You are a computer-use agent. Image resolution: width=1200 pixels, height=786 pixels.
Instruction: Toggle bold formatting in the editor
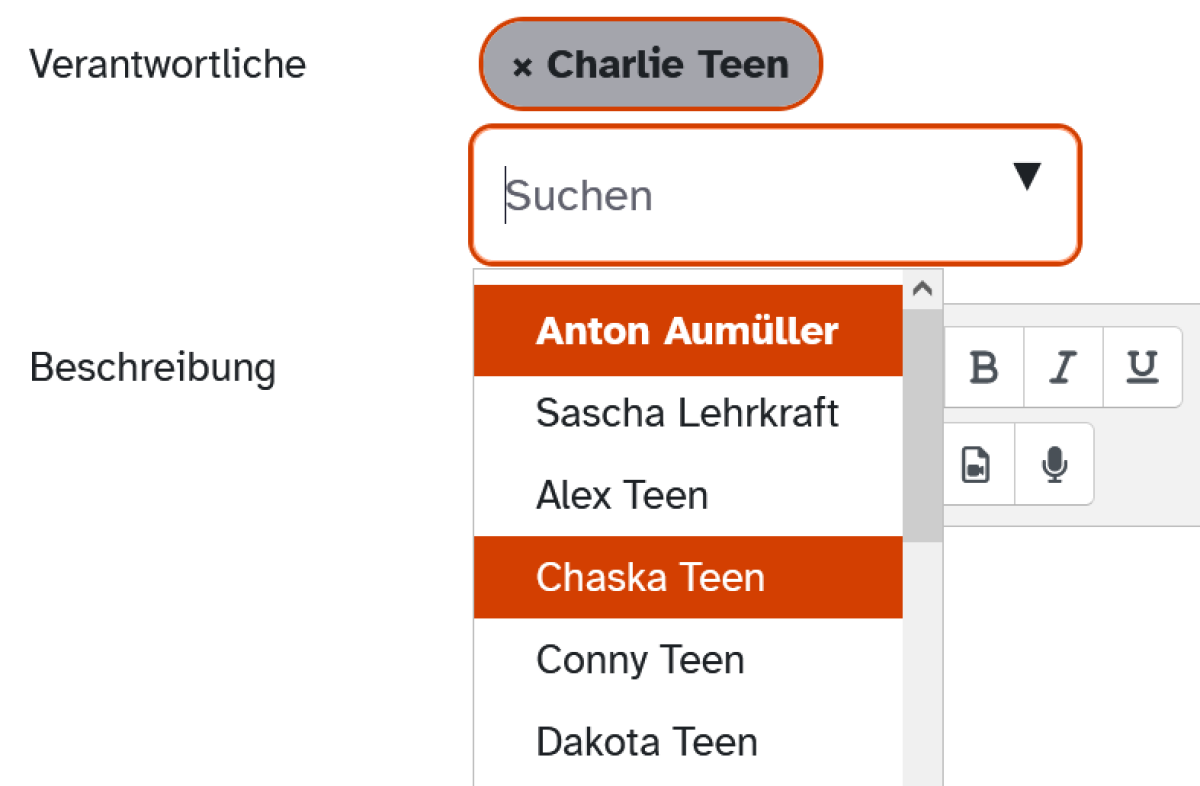coord(984,367)
